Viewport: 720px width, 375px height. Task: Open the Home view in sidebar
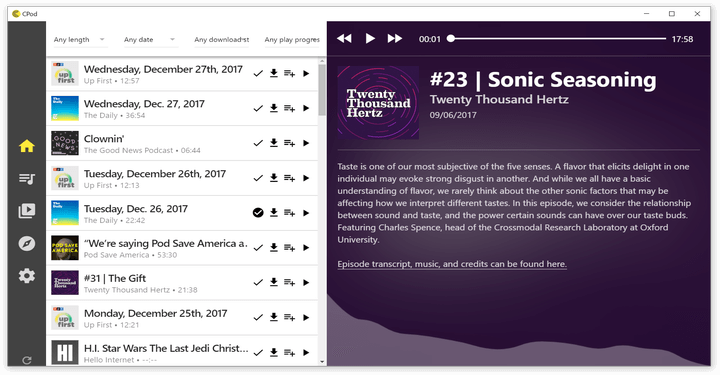(27, 146)
